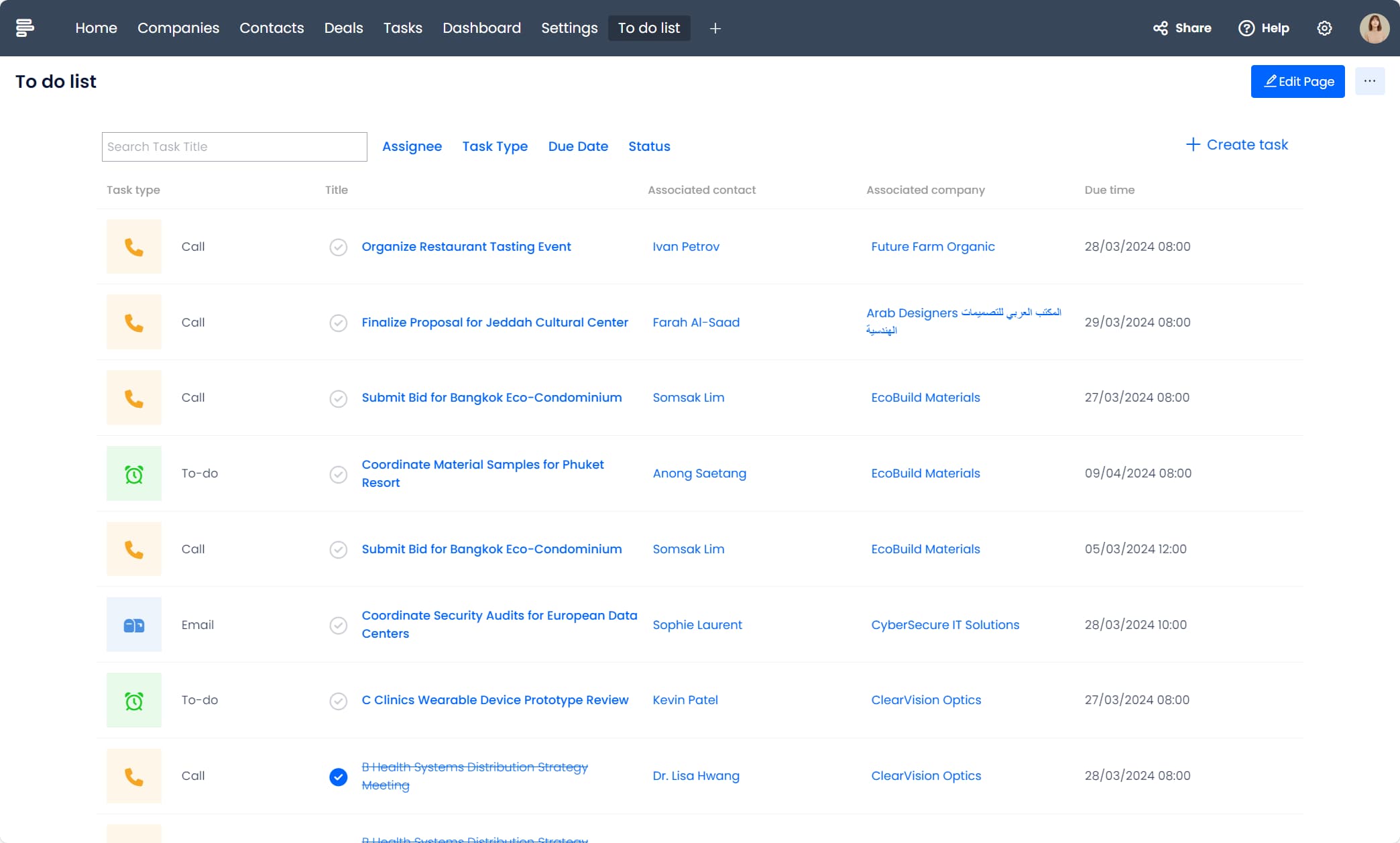Click the Task type column header
Screen dimensions: 1400x843
[133, 190]
